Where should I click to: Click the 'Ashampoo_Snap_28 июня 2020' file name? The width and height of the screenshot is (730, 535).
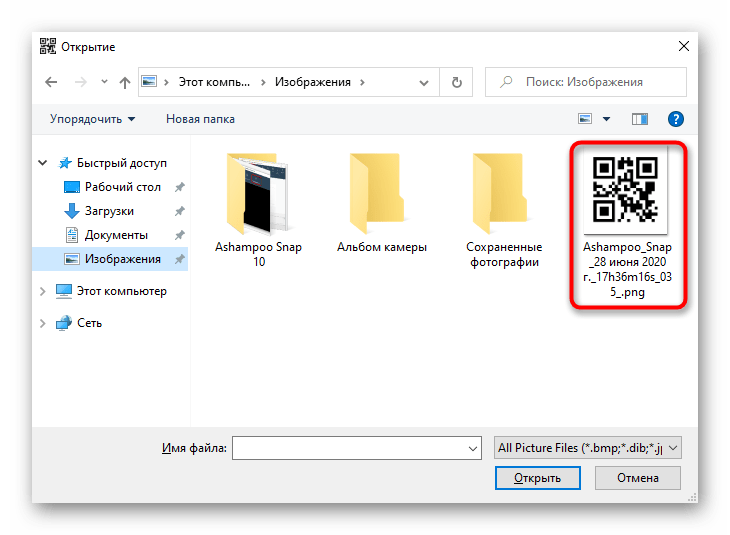[x=628, y=269]
